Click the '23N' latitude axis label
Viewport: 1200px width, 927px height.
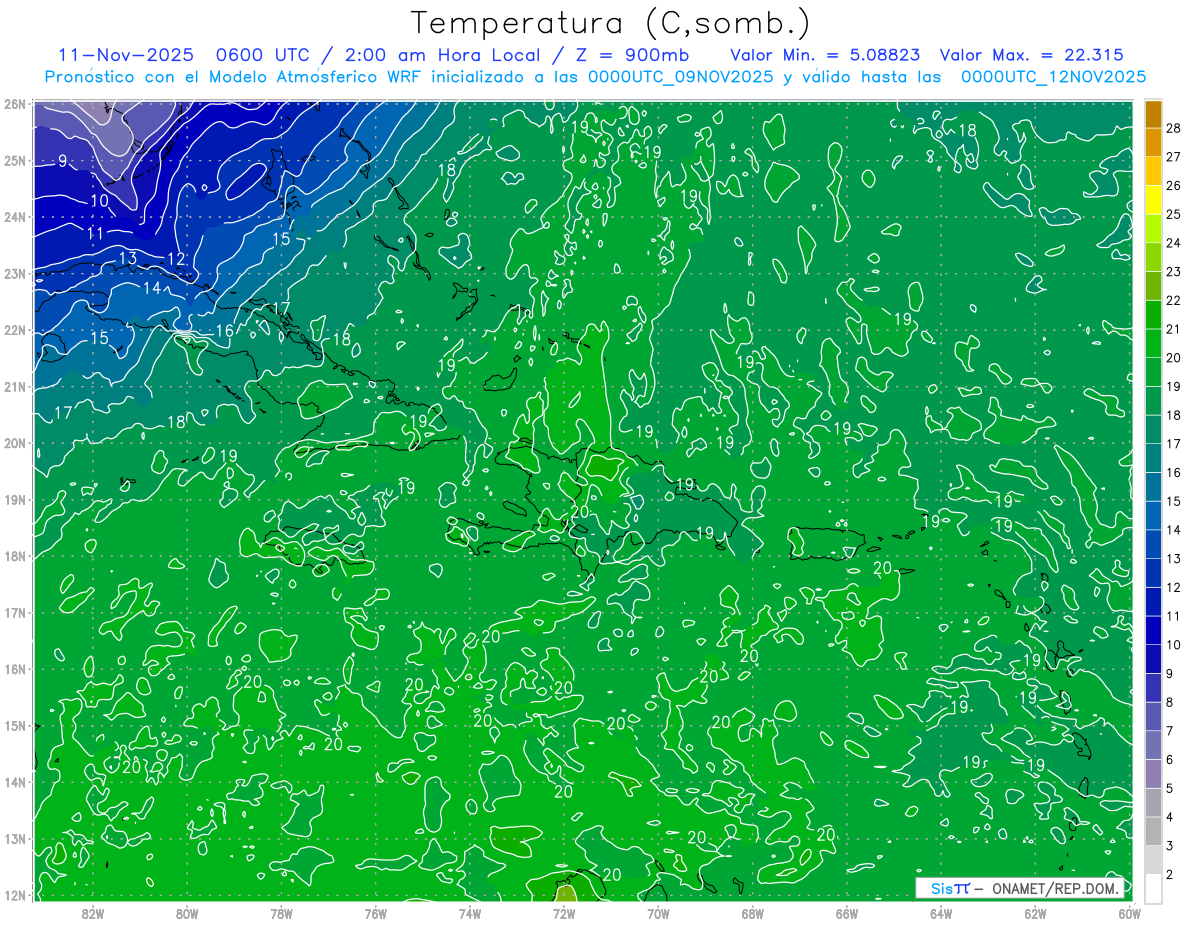coord(14,273)
